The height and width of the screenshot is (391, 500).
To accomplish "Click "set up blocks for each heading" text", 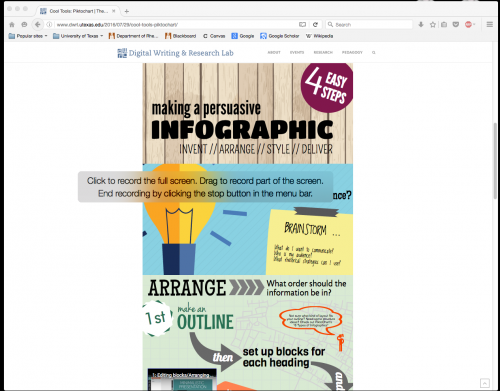I will coord(284,357).
